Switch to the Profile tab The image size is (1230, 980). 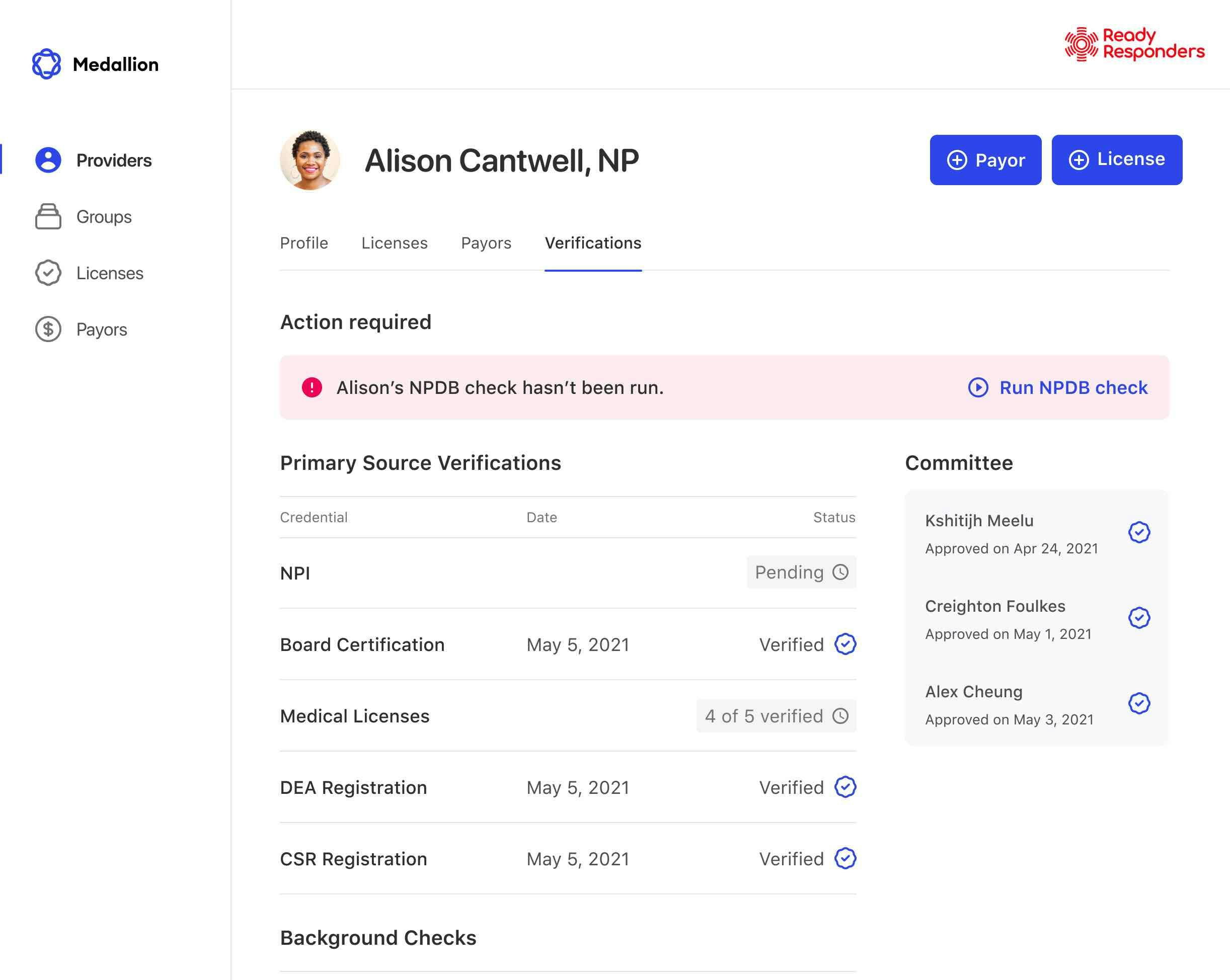point(303,243)
